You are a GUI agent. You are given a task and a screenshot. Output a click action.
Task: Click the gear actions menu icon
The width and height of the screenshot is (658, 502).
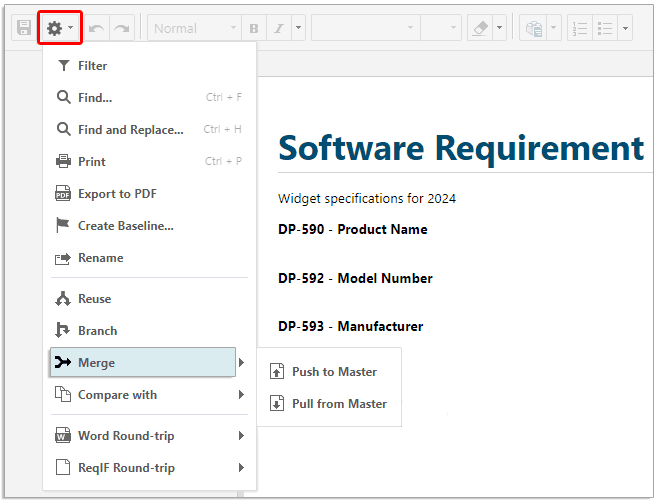pyautogui.click(x=55, y=29)
